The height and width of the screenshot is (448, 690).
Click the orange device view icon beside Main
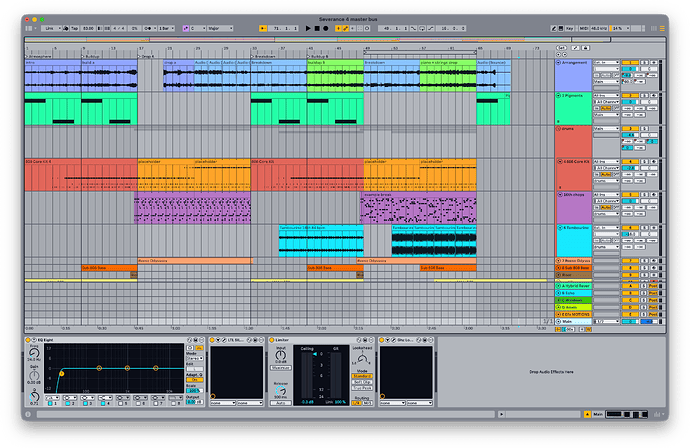(x=587, y=414)
